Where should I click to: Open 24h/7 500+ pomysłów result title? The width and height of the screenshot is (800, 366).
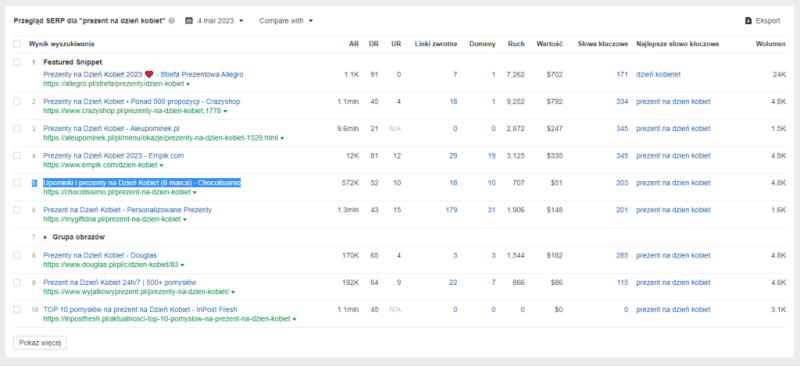pyautogui.click(x=120, y=282)
